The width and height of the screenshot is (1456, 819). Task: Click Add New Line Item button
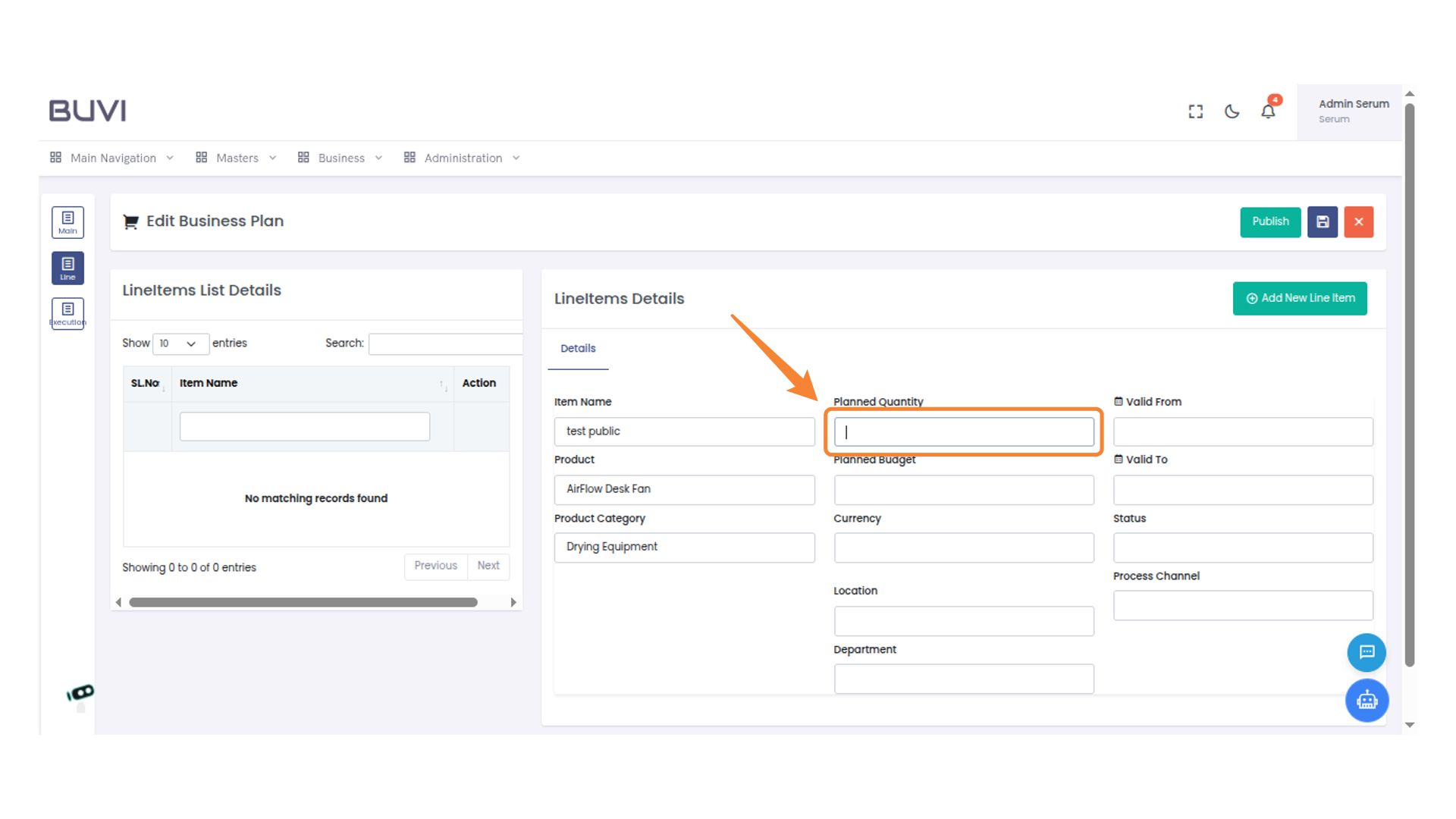1299,298
